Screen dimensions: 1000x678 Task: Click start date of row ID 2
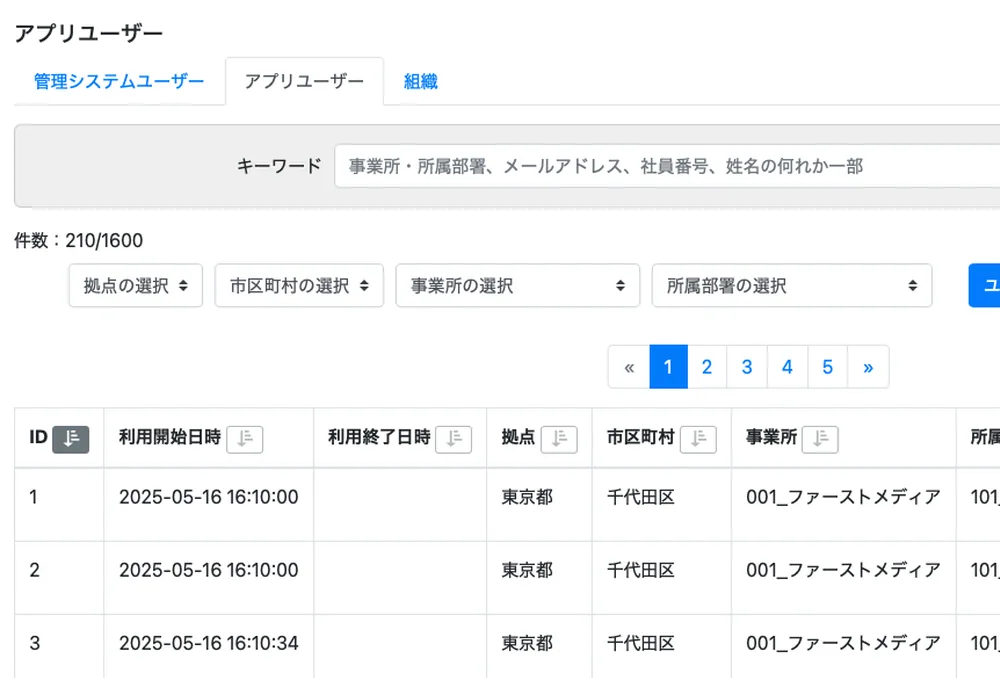coord(209,570)
